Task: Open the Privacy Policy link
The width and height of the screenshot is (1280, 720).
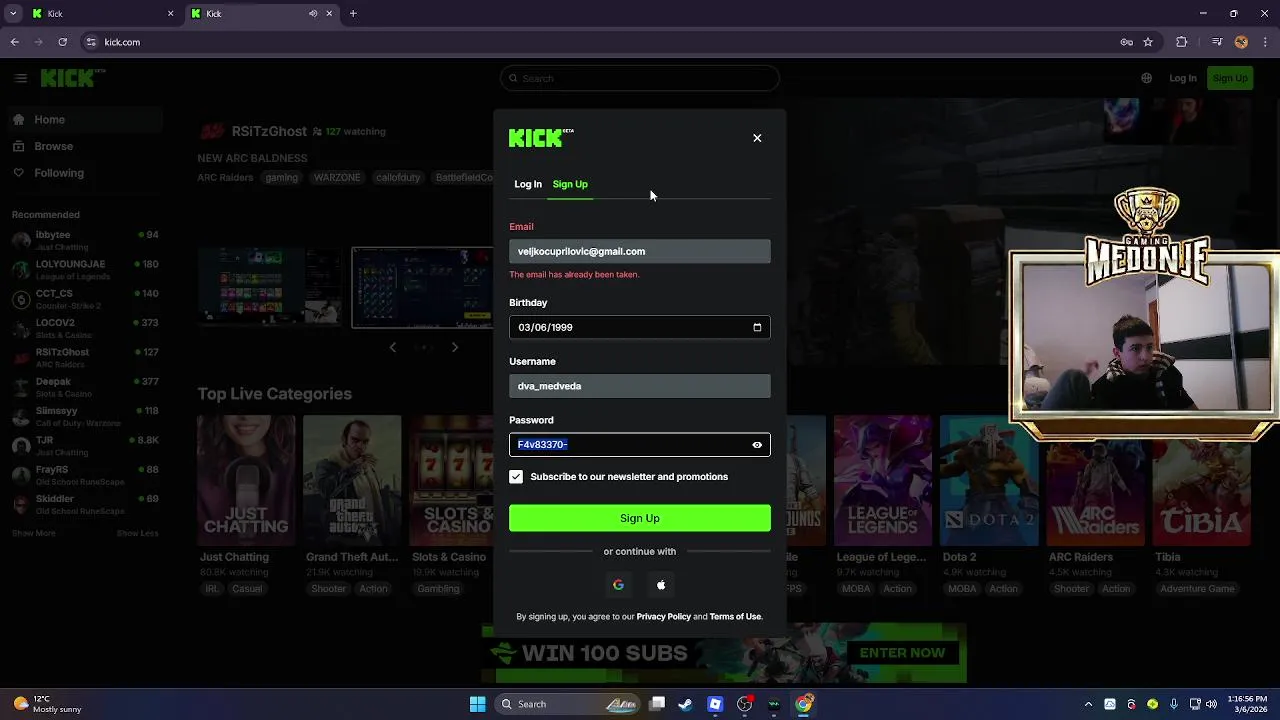Action: 664,617
